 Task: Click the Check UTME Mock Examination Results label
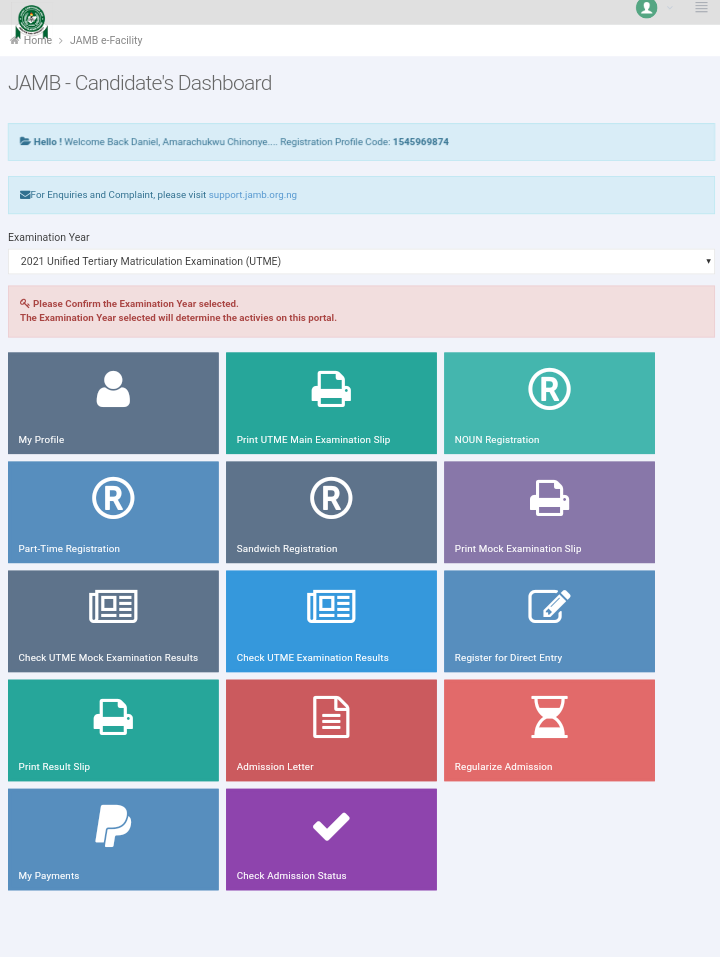108,657
